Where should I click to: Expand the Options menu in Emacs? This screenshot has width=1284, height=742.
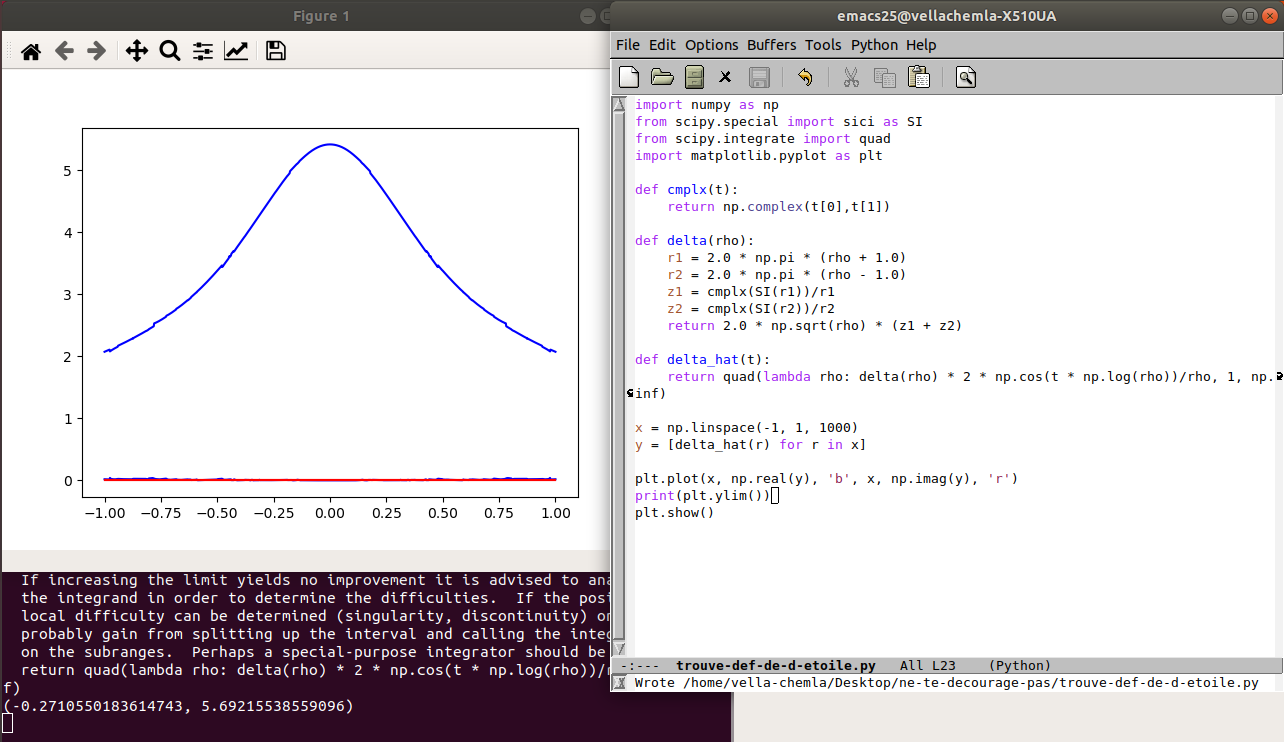(x=711, y=45)
